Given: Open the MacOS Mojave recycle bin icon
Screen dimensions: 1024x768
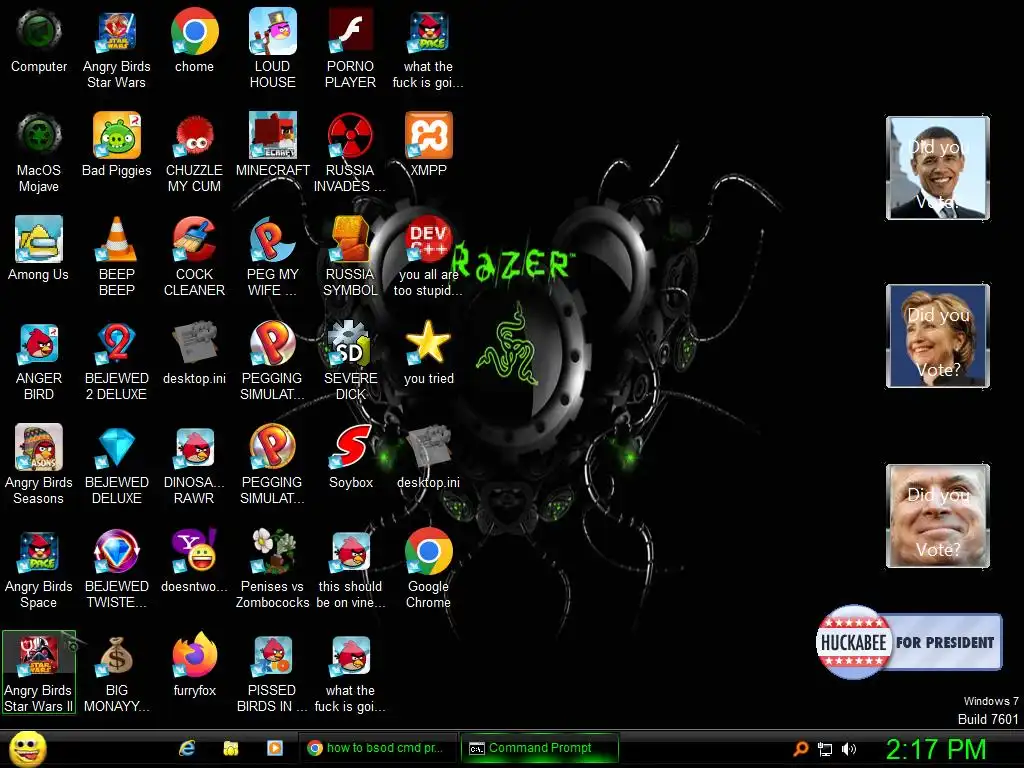Looking at the screenshot, I should (39, 153).
